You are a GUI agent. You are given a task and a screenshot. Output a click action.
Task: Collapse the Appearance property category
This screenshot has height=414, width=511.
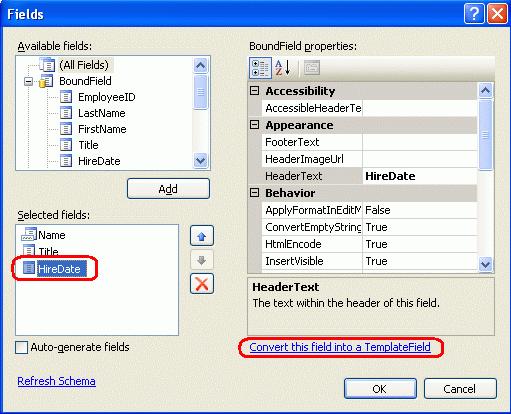(255, 125)
